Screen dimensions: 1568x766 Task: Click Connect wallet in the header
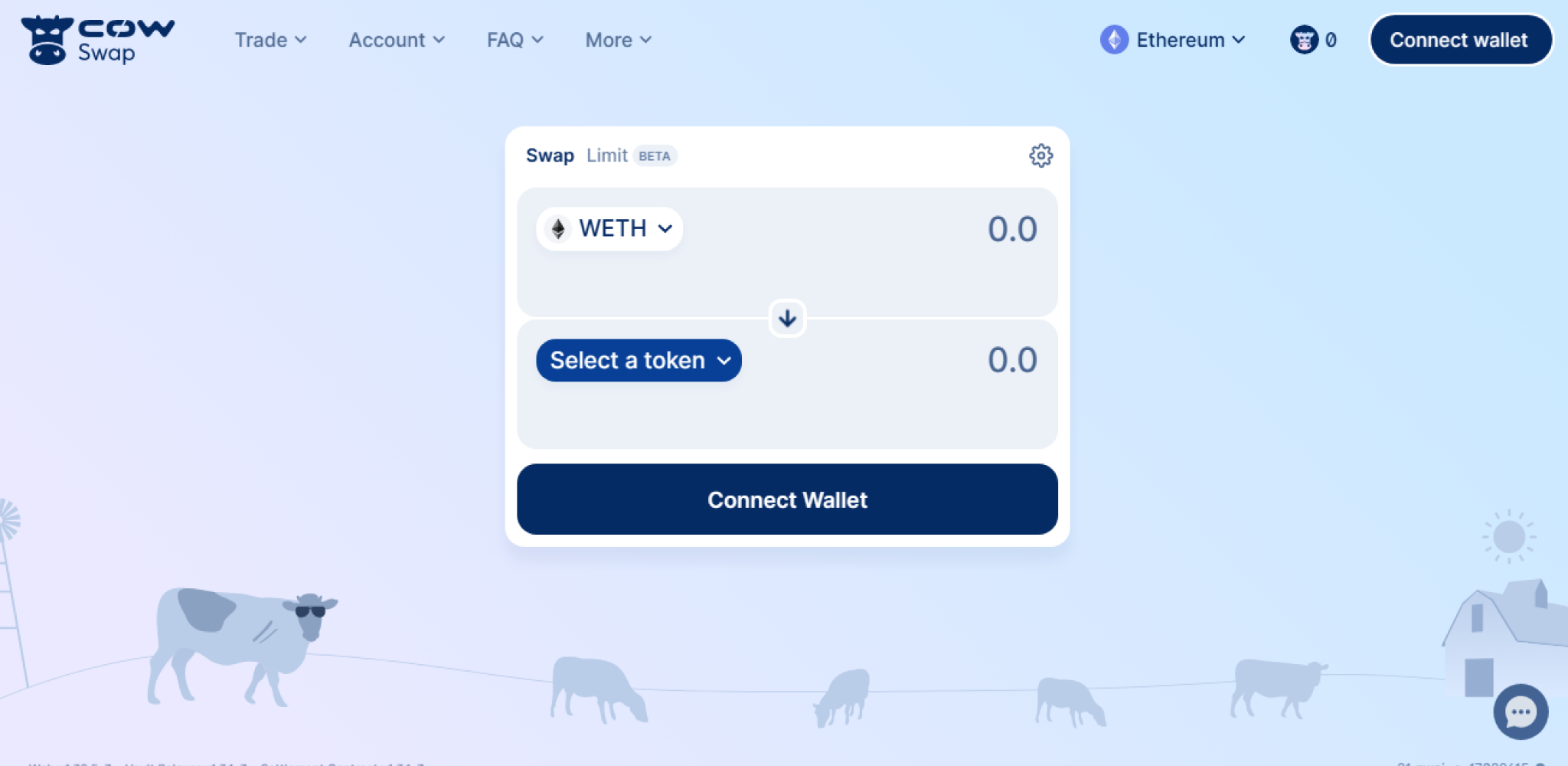[1460, 40]
